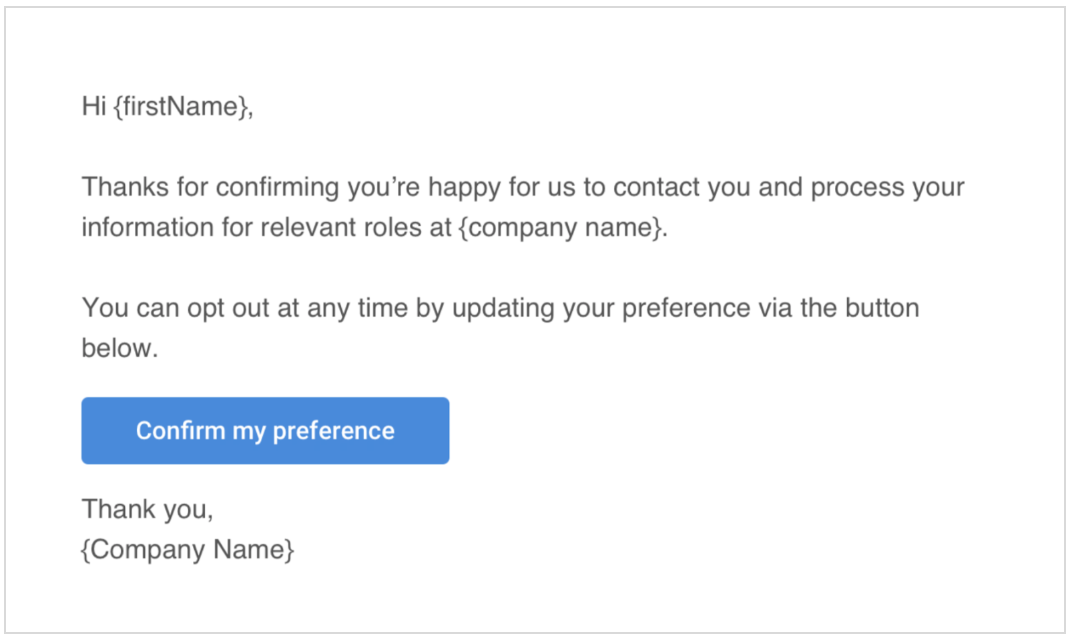Screen dimensions: 1072x640
Task: Select the {Company Name} signature placeholder
Action: pos(188,550)
